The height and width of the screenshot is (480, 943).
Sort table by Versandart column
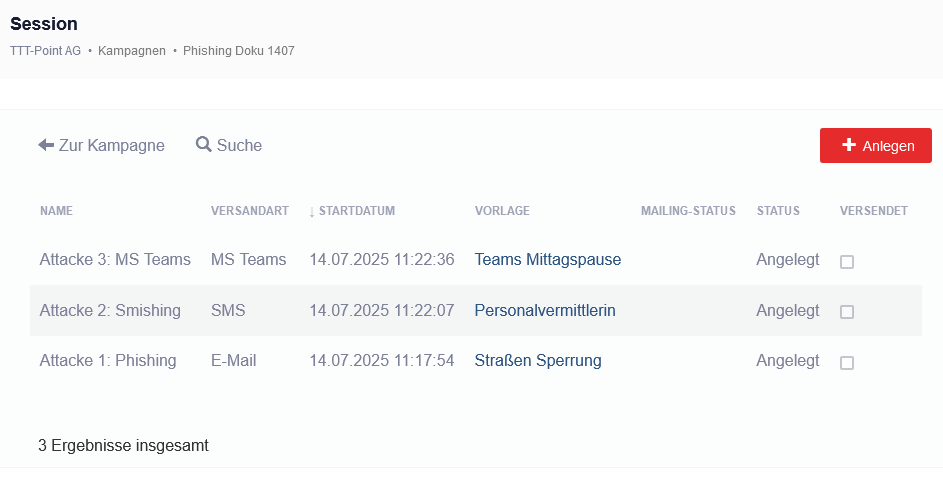[249, 211]
